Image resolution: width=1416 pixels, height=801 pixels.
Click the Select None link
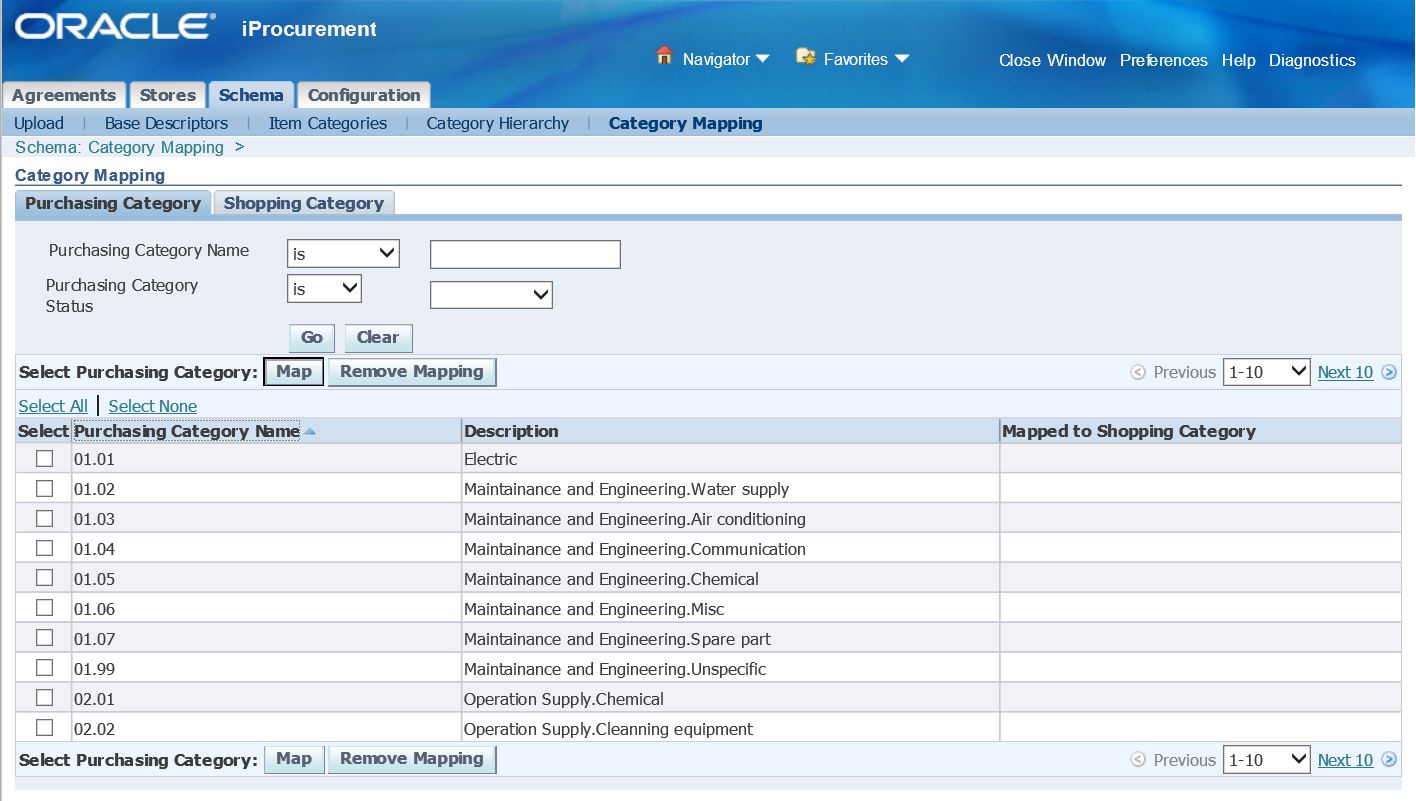153,406
